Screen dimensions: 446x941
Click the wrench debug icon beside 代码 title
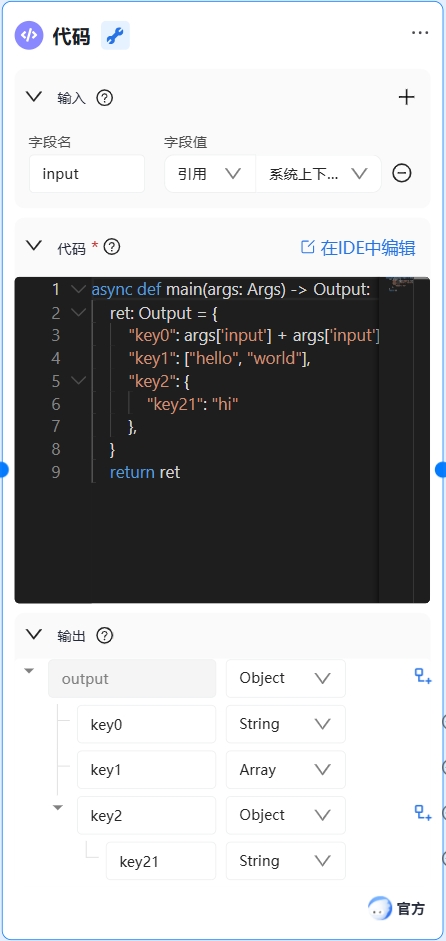click(115, 35)
